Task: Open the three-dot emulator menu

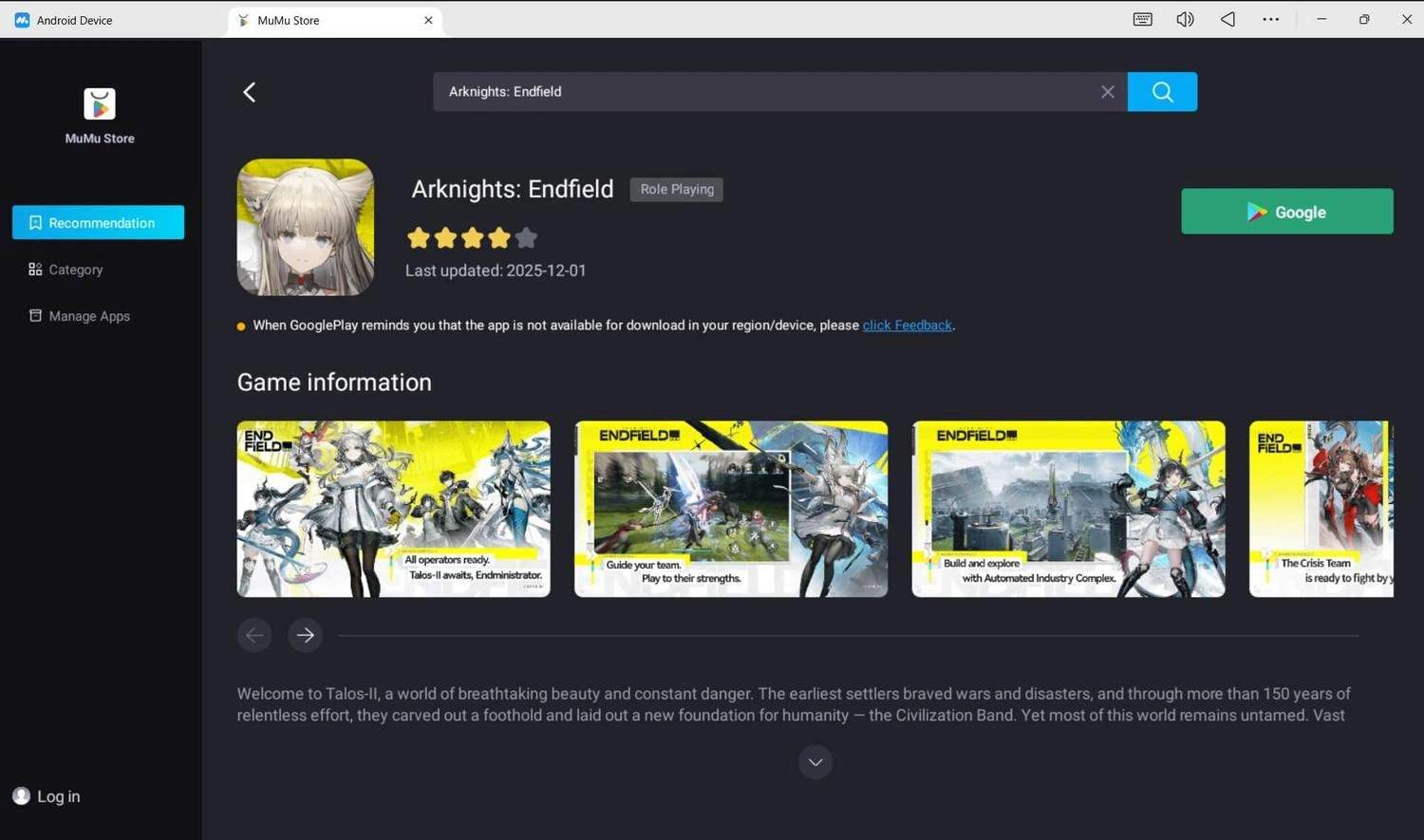Action: point(1270,19)
